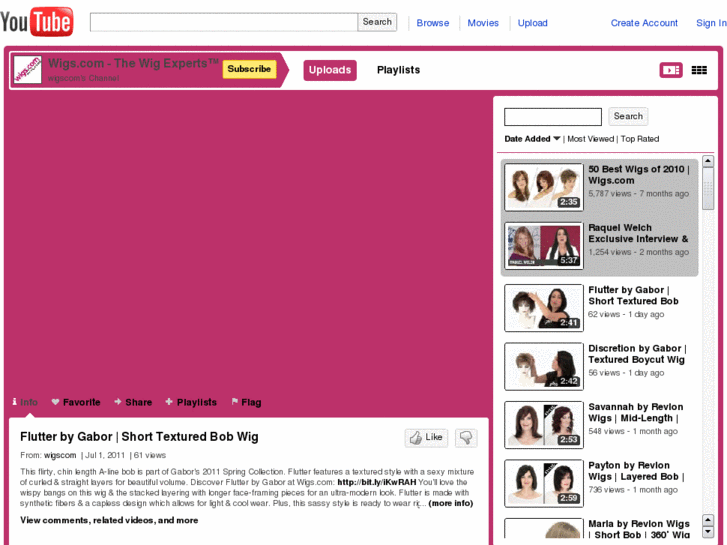Screen dimensions: 727x545
Task: Click View comments, related videos, and more
Action: [x=109, y=520]
